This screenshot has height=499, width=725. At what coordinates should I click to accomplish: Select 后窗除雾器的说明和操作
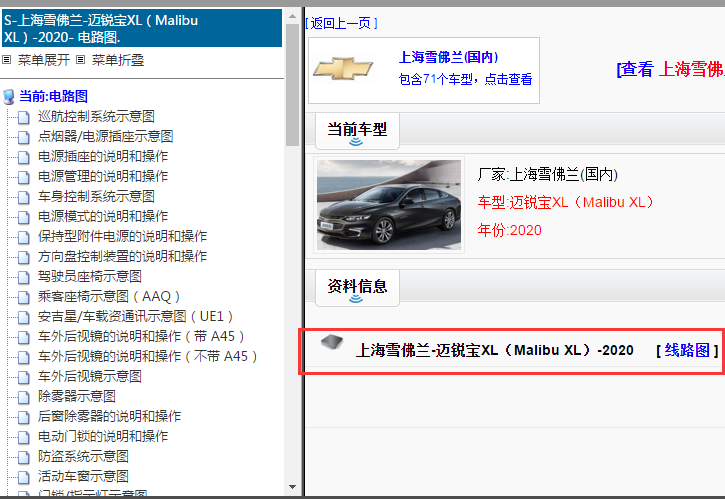pyautogui.click(x=109, y=416)
